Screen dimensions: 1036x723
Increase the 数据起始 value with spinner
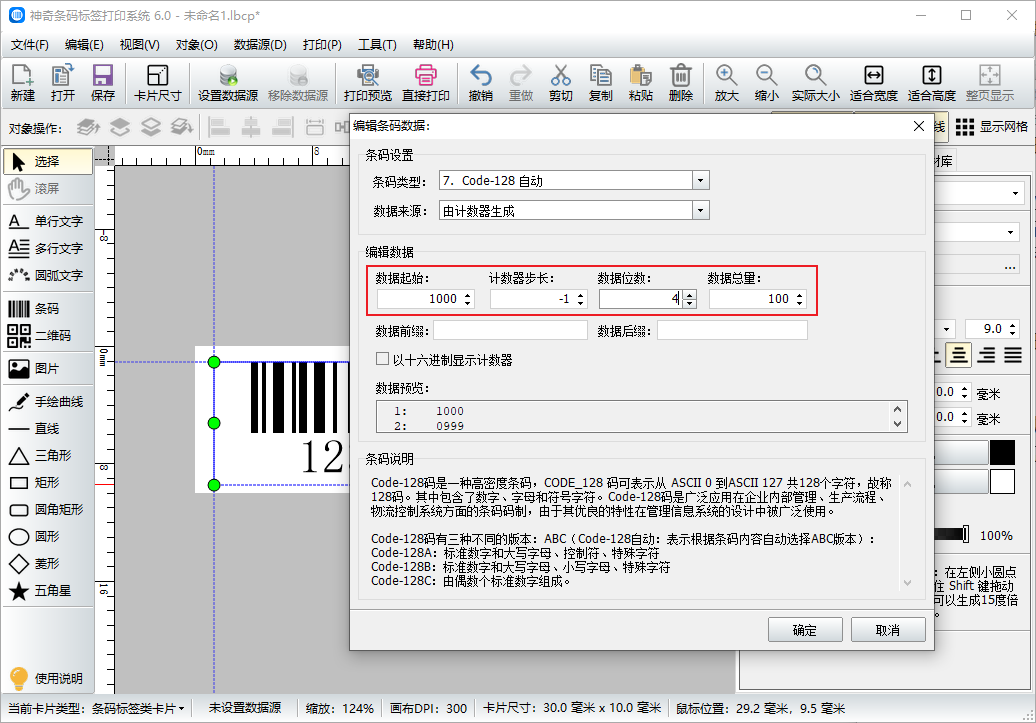click(468, 295)
